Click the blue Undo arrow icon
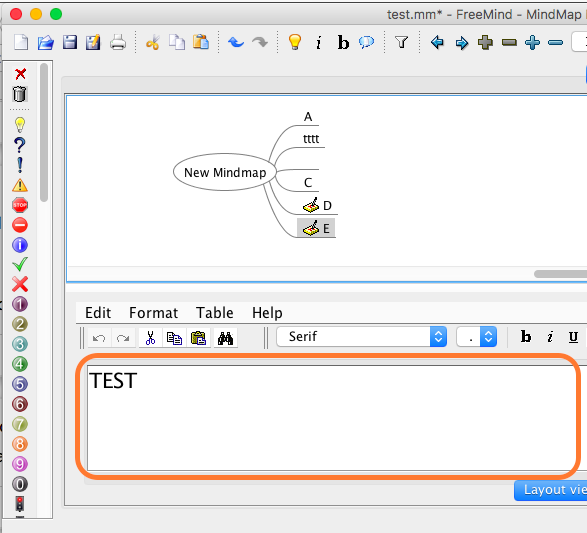The width and height of the screenshot is (587, 533). (x=236, y=42)
